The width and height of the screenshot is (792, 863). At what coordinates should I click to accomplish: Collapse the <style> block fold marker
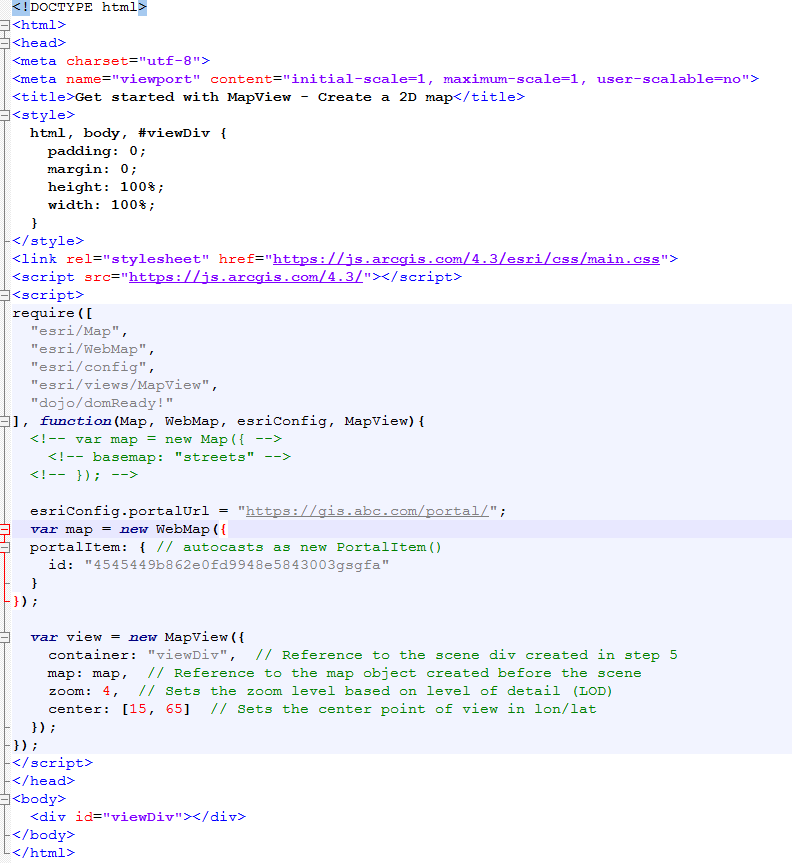coord(5,115)
